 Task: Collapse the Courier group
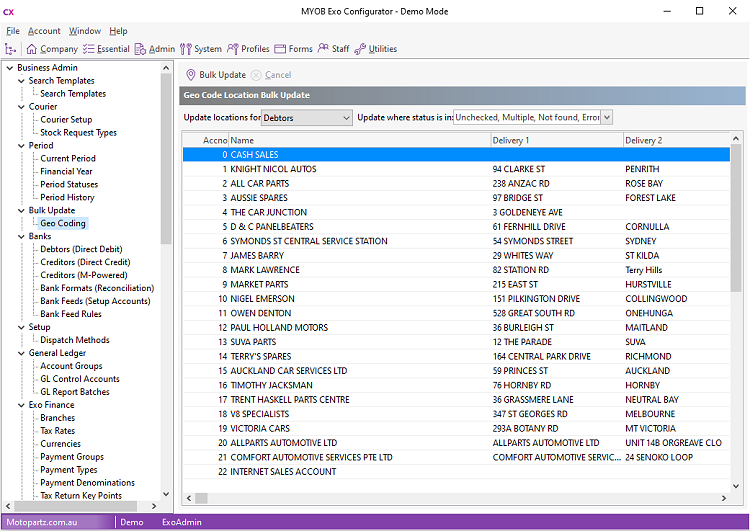tap(21, 107)
